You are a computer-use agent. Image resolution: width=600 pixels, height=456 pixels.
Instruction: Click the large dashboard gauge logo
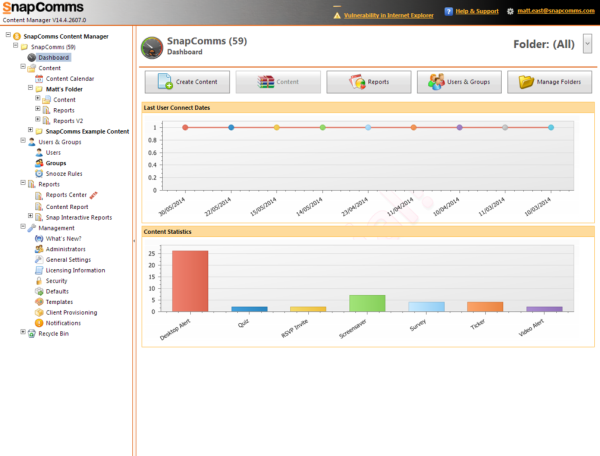(x=152, y=47)
